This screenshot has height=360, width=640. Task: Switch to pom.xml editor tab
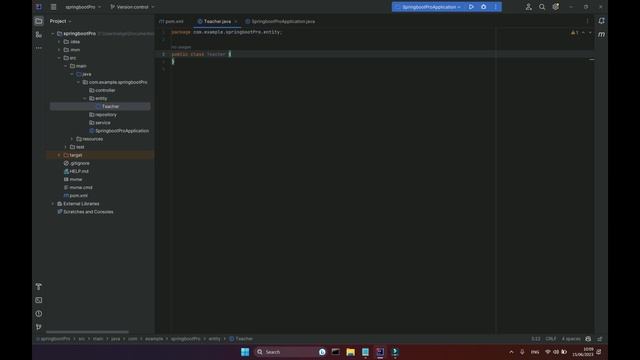click(x=172, y=21)
